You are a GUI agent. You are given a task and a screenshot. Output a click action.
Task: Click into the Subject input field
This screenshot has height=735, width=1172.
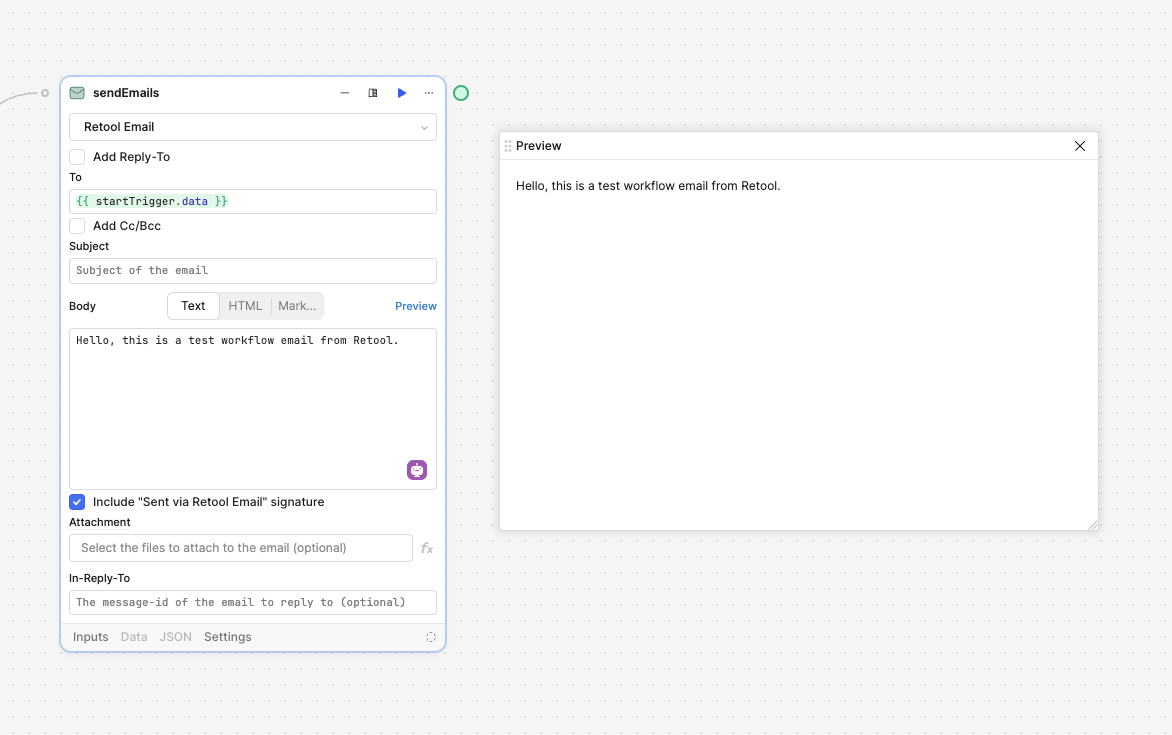click(x=253, y=271)
